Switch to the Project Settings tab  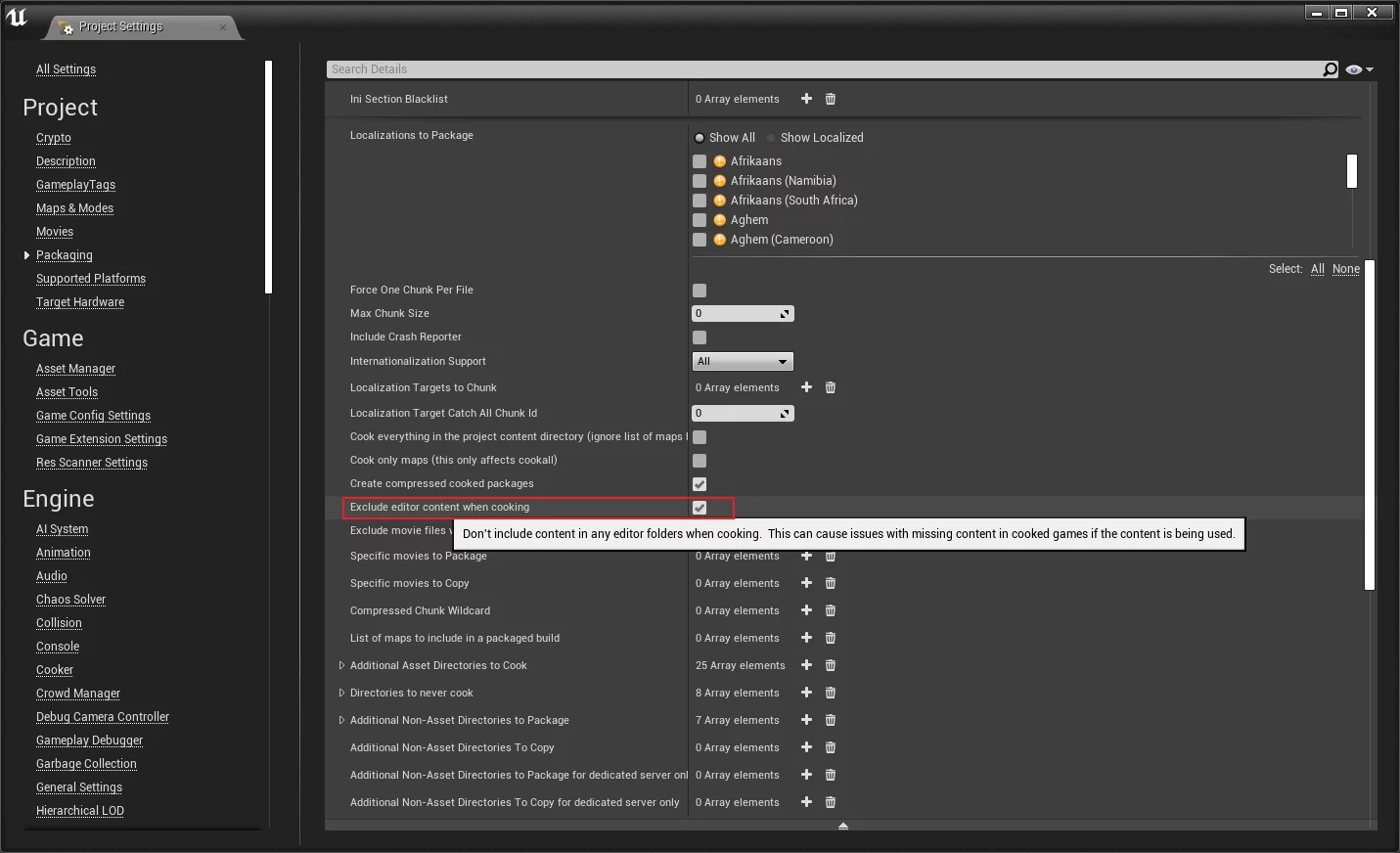(121, 26)
